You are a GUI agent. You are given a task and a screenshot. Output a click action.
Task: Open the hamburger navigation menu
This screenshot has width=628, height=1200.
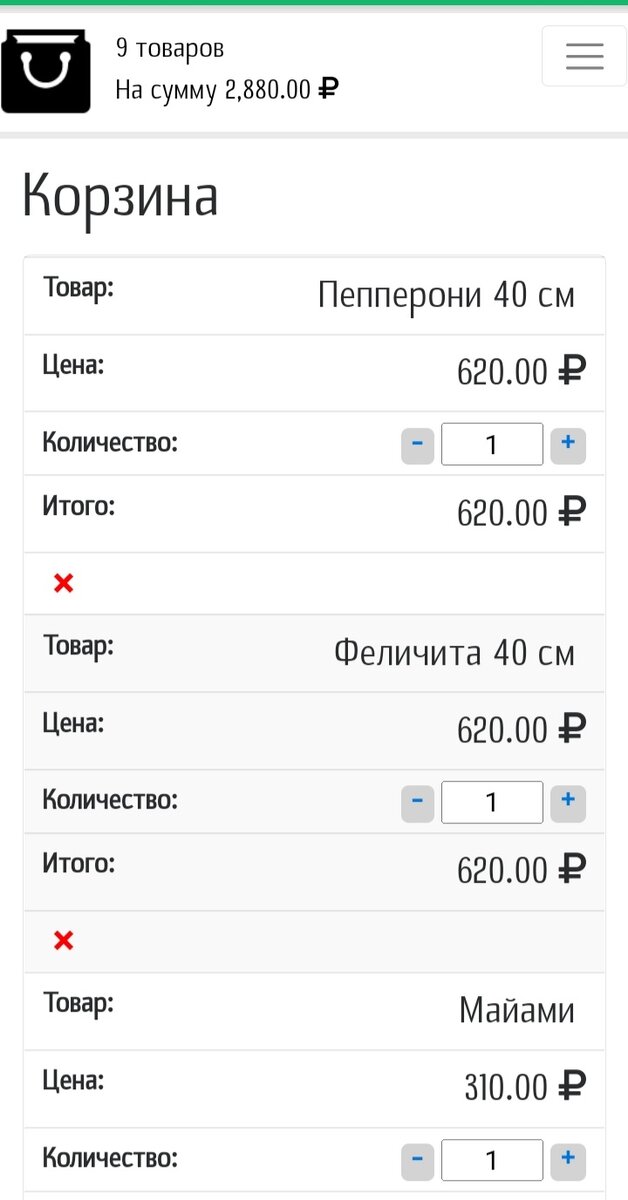click(584, 56)
